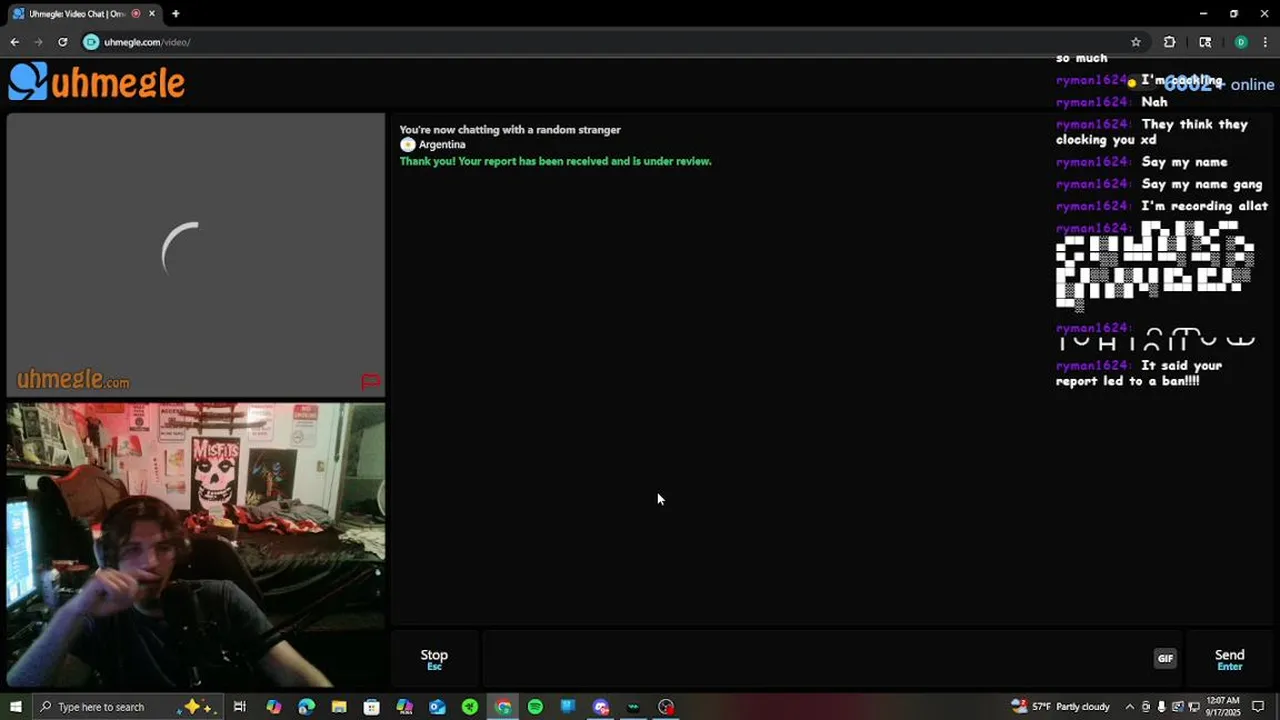Click chat message "I'm recording allat"
The height and width of the screenshot is (720, 1280).
(1204, 206)
